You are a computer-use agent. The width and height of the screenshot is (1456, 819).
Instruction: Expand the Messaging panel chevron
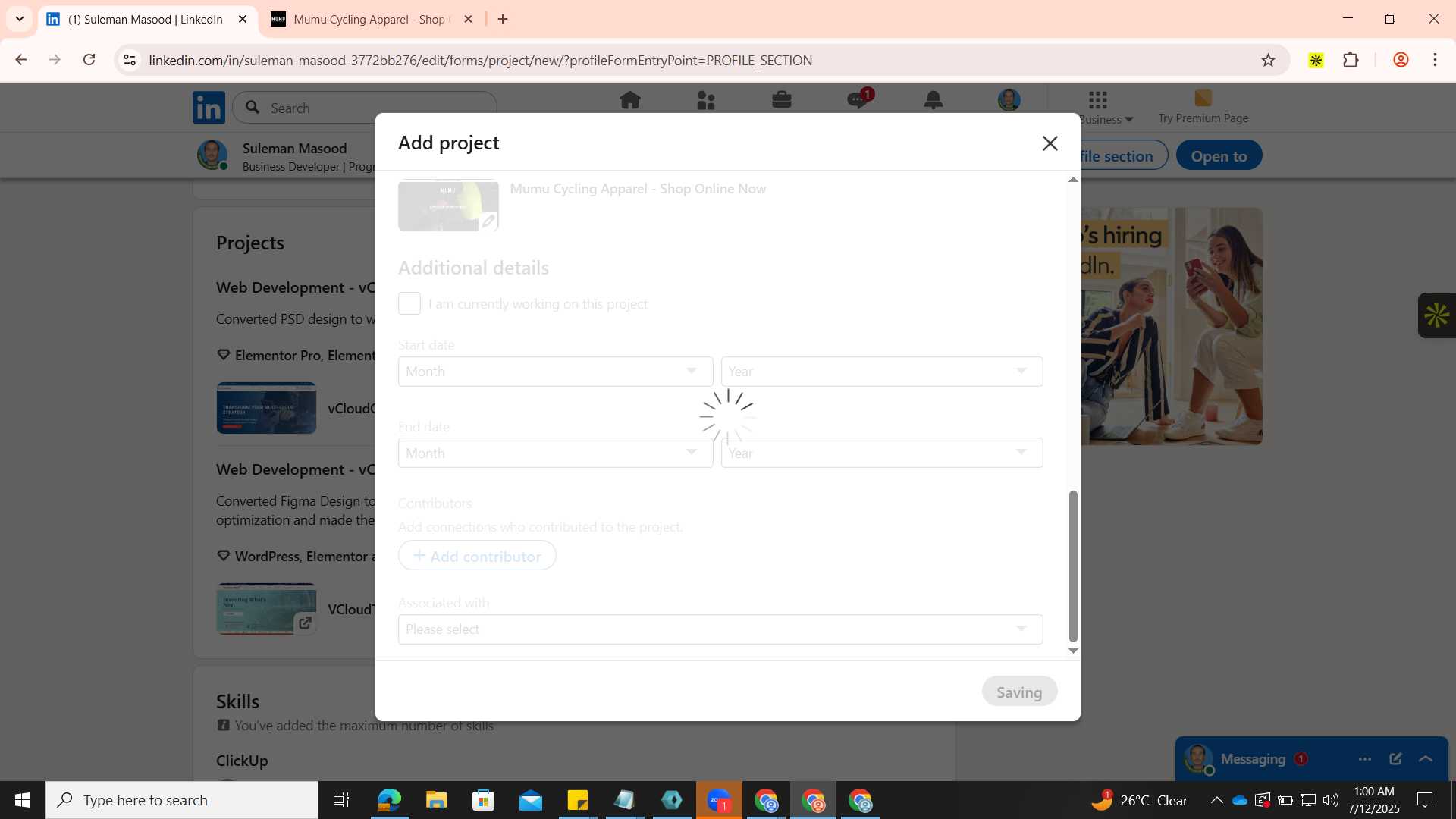pos(1426,759)
